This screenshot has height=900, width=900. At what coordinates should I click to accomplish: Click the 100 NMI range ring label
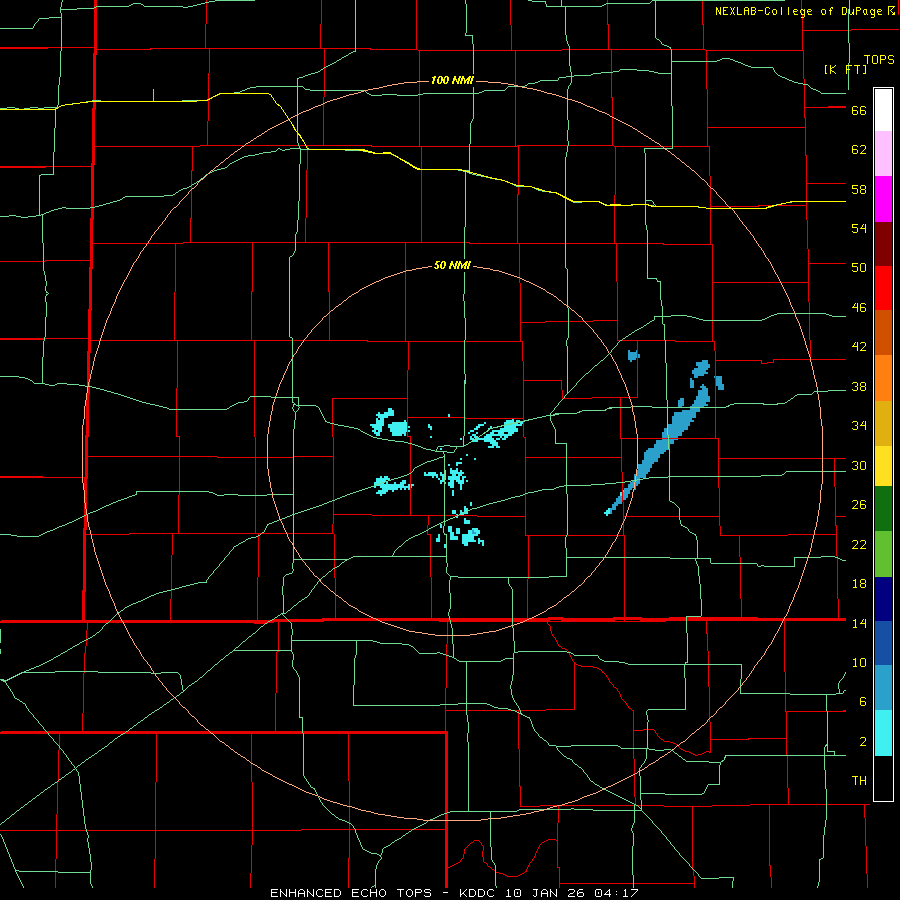(x=452, y=80)
